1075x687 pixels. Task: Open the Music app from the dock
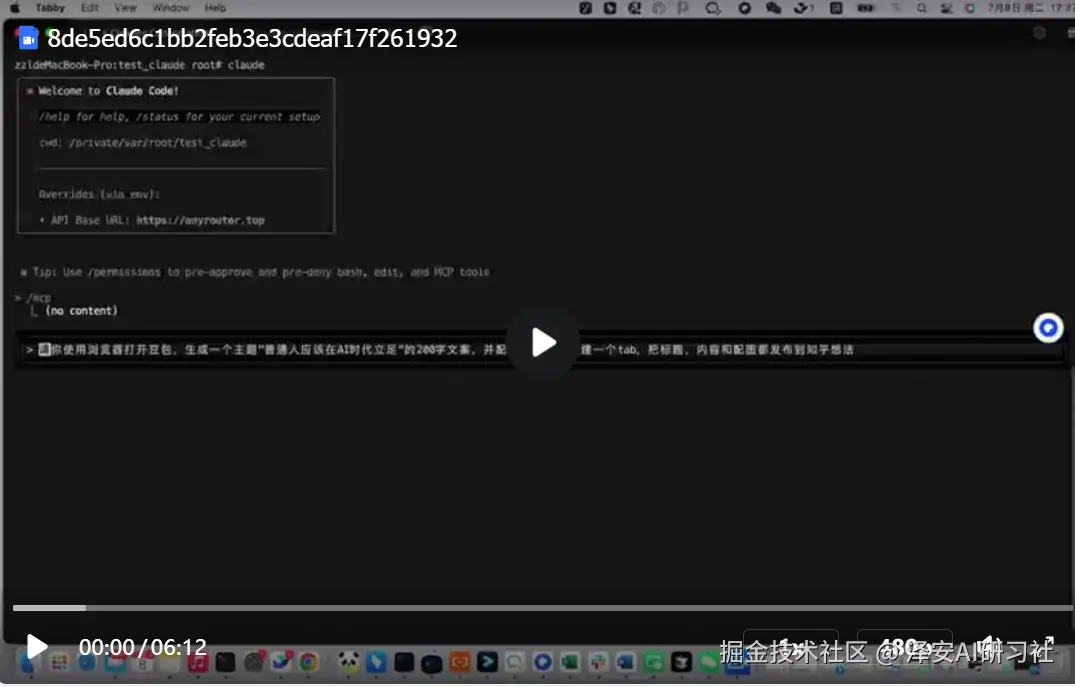point(197,662)
